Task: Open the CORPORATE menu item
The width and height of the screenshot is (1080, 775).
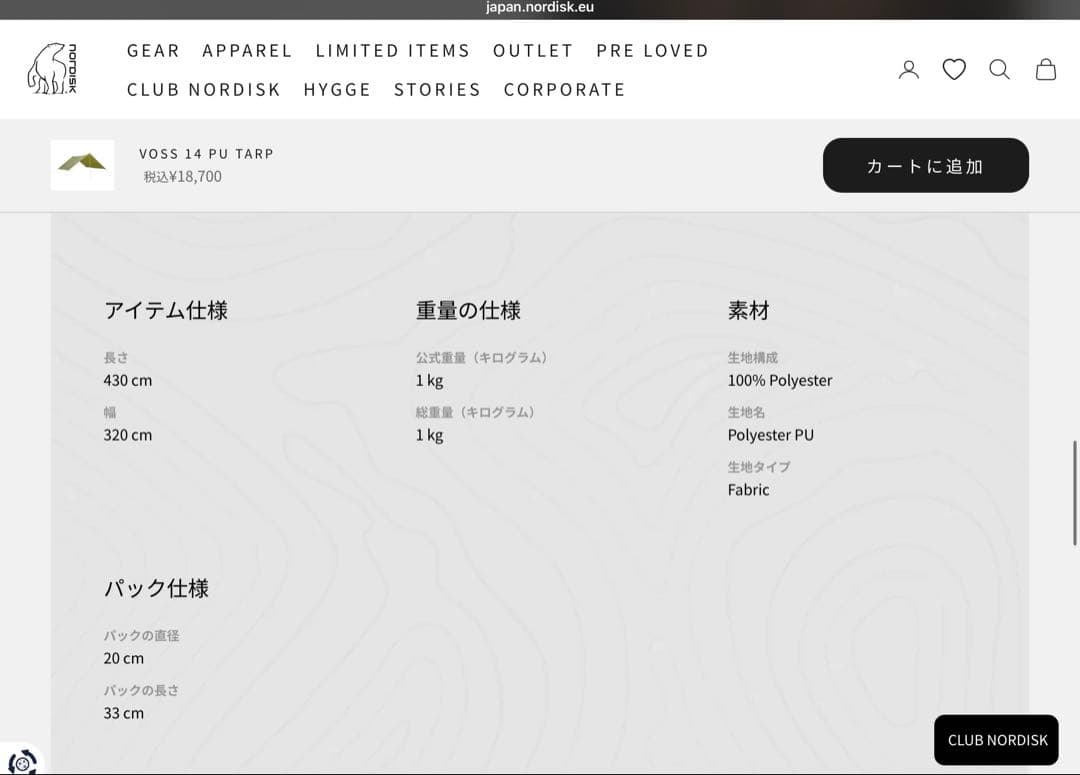Action: [564, 90]
